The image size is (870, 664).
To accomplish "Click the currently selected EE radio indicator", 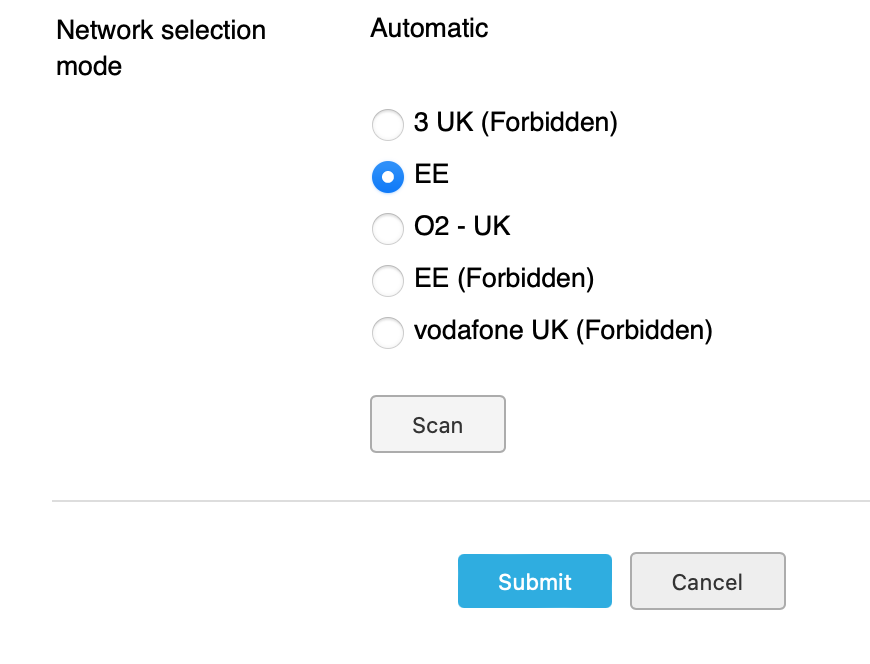I will coord(388,177).
